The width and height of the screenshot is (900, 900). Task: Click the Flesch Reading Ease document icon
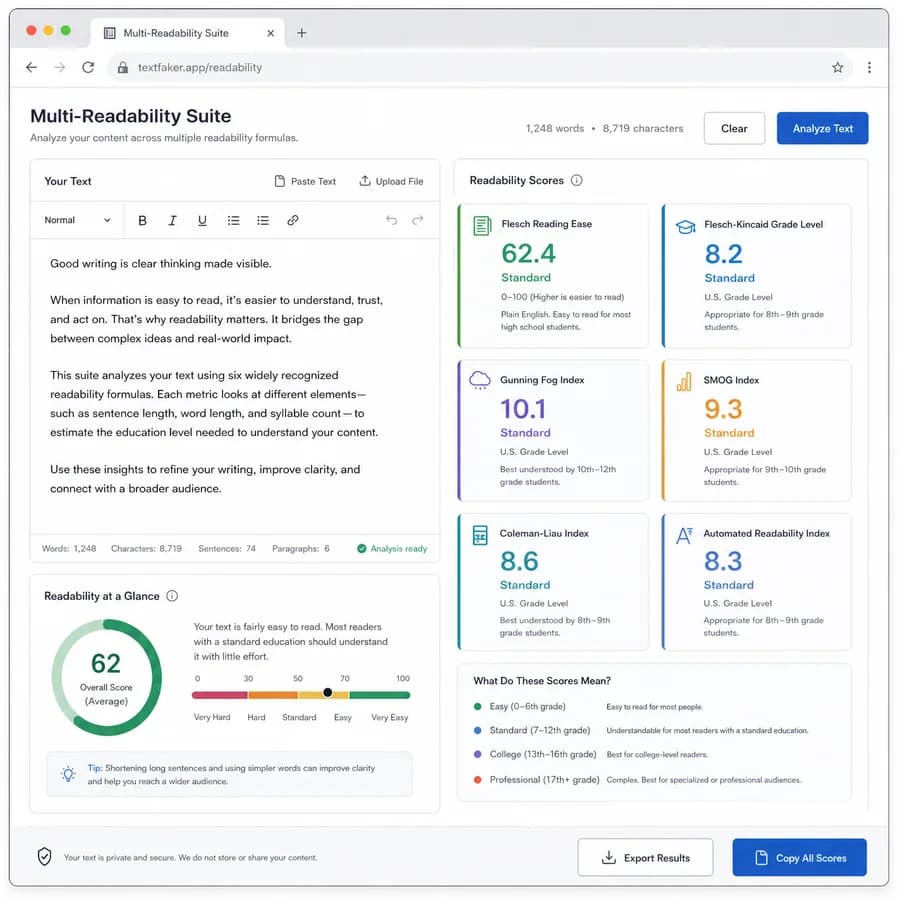(x=482, y=226)
